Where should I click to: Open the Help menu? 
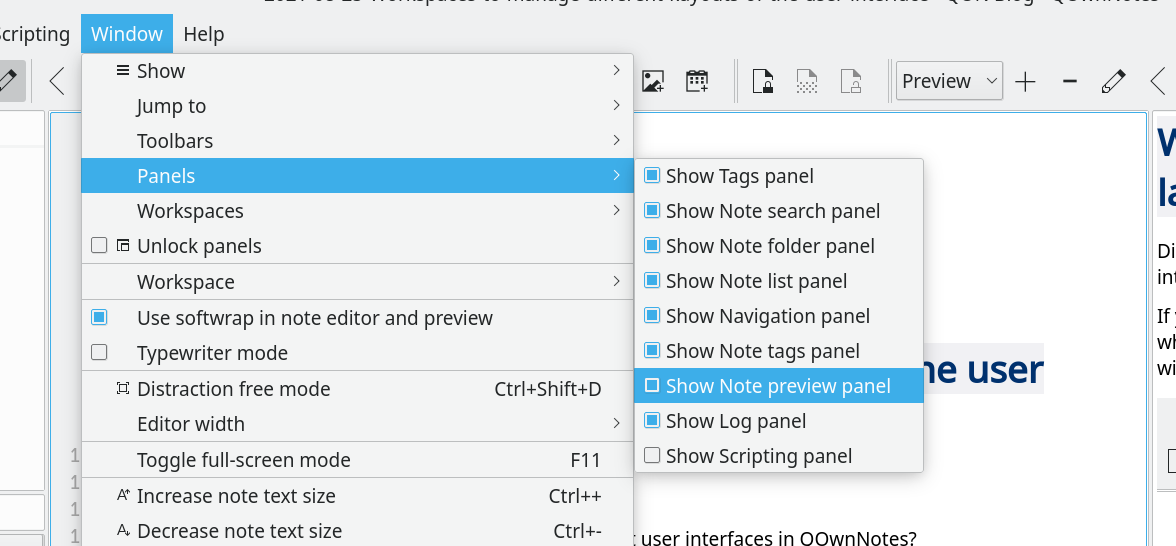(x=204, y=34)
